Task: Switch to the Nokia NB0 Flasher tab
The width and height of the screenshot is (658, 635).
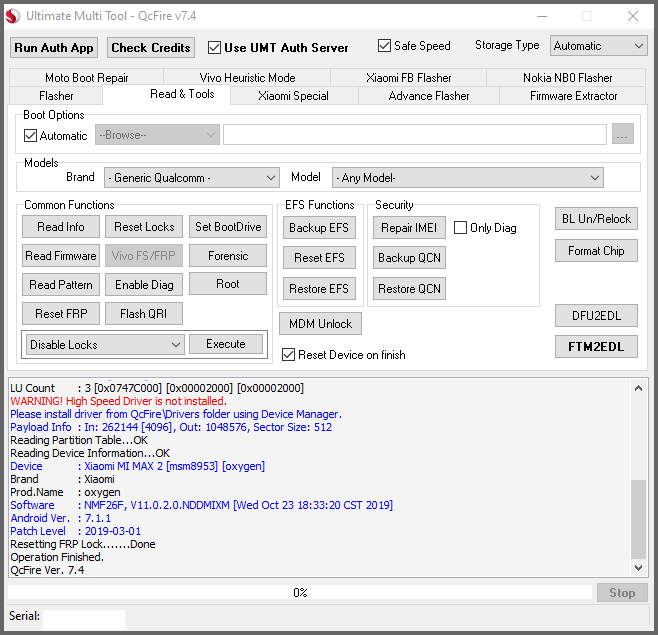Action: 567,78
